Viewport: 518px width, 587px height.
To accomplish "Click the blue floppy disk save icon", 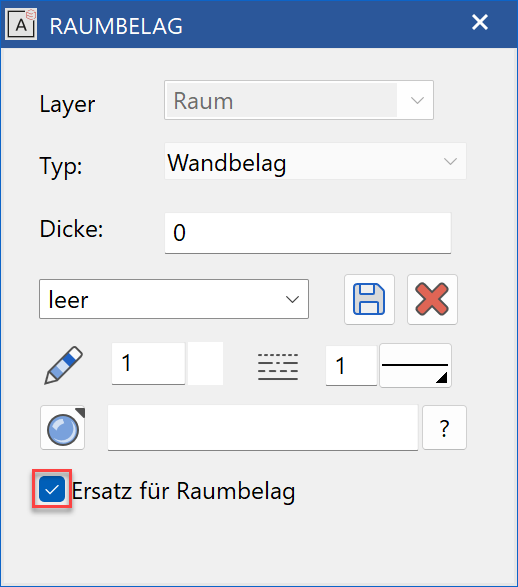I will [x=369, y=299].
